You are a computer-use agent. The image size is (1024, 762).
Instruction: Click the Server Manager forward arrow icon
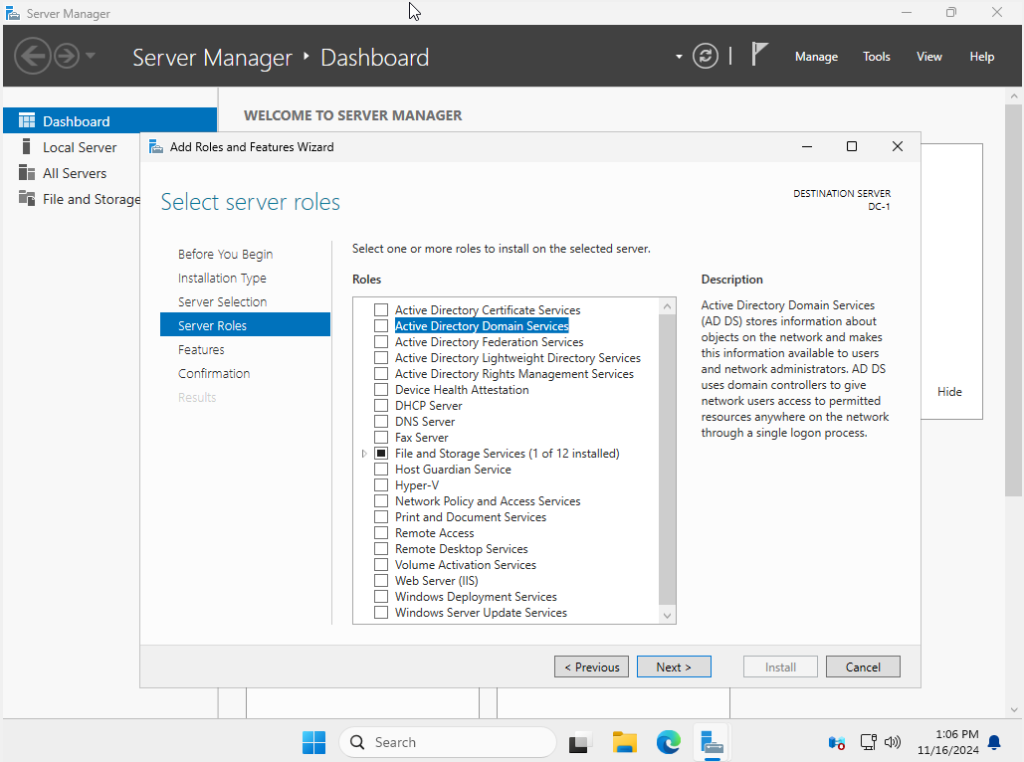(x=67, y=56)
